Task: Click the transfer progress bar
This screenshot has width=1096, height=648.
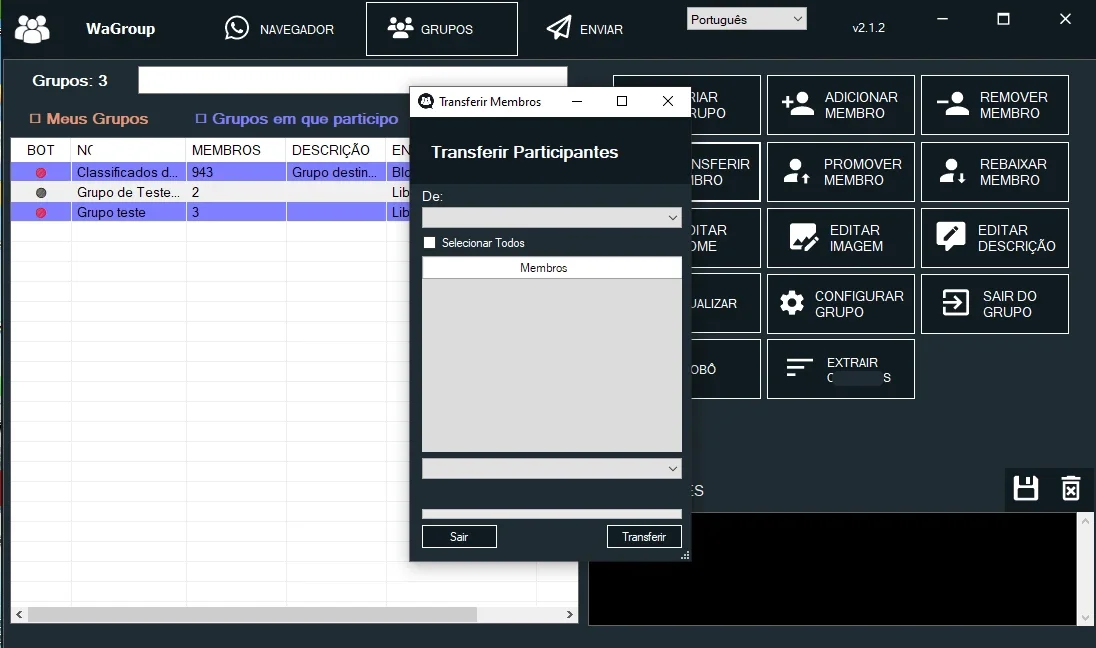Action: 551,514
